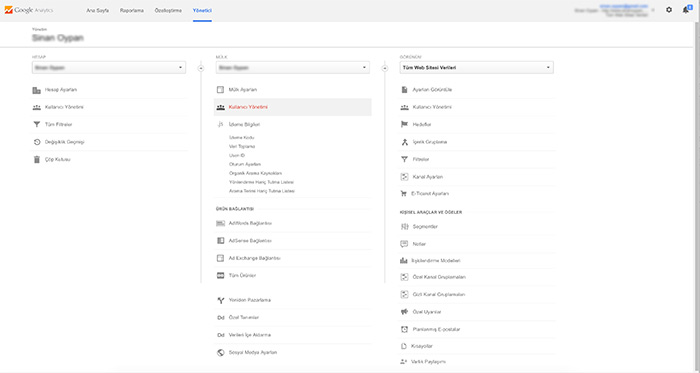Click the trash can icon for Çöp Kutusu
Screen dimensions: 700x373
pos(37,159)
